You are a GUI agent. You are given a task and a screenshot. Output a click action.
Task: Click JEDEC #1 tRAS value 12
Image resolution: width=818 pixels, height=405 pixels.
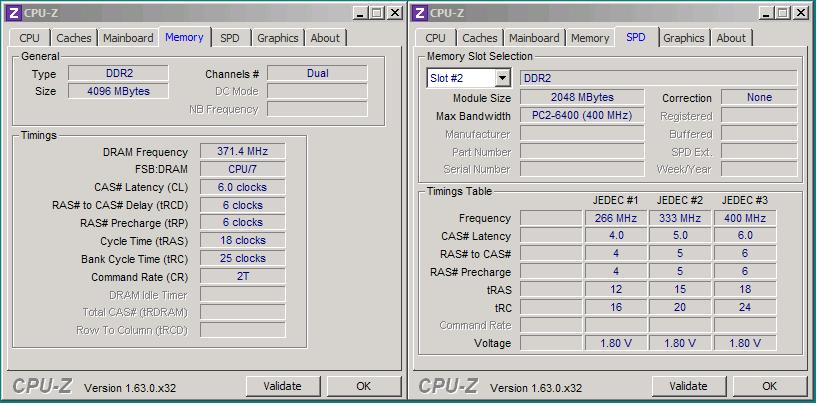(616, 289)
